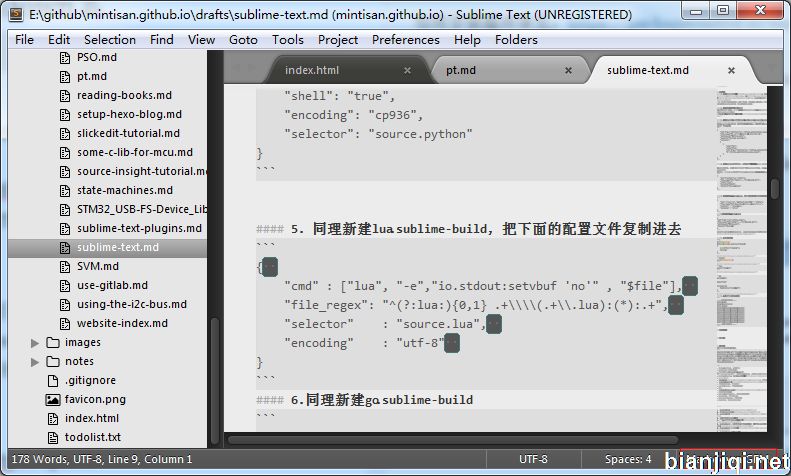Click the file icon beside index.html in sidebar
This screenshot has width=791, height=476.
point(53,419)
